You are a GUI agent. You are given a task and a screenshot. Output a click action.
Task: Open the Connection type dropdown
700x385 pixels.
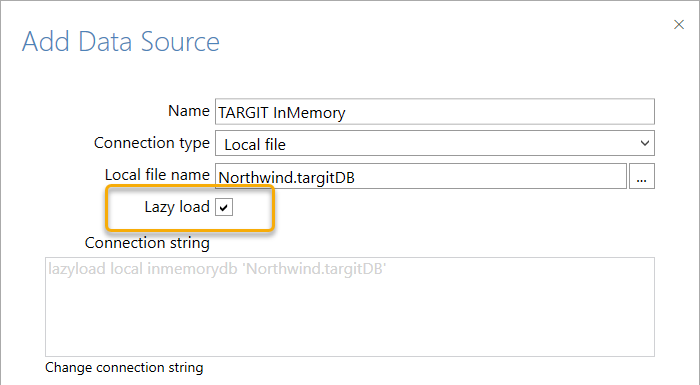click(435, 143)
